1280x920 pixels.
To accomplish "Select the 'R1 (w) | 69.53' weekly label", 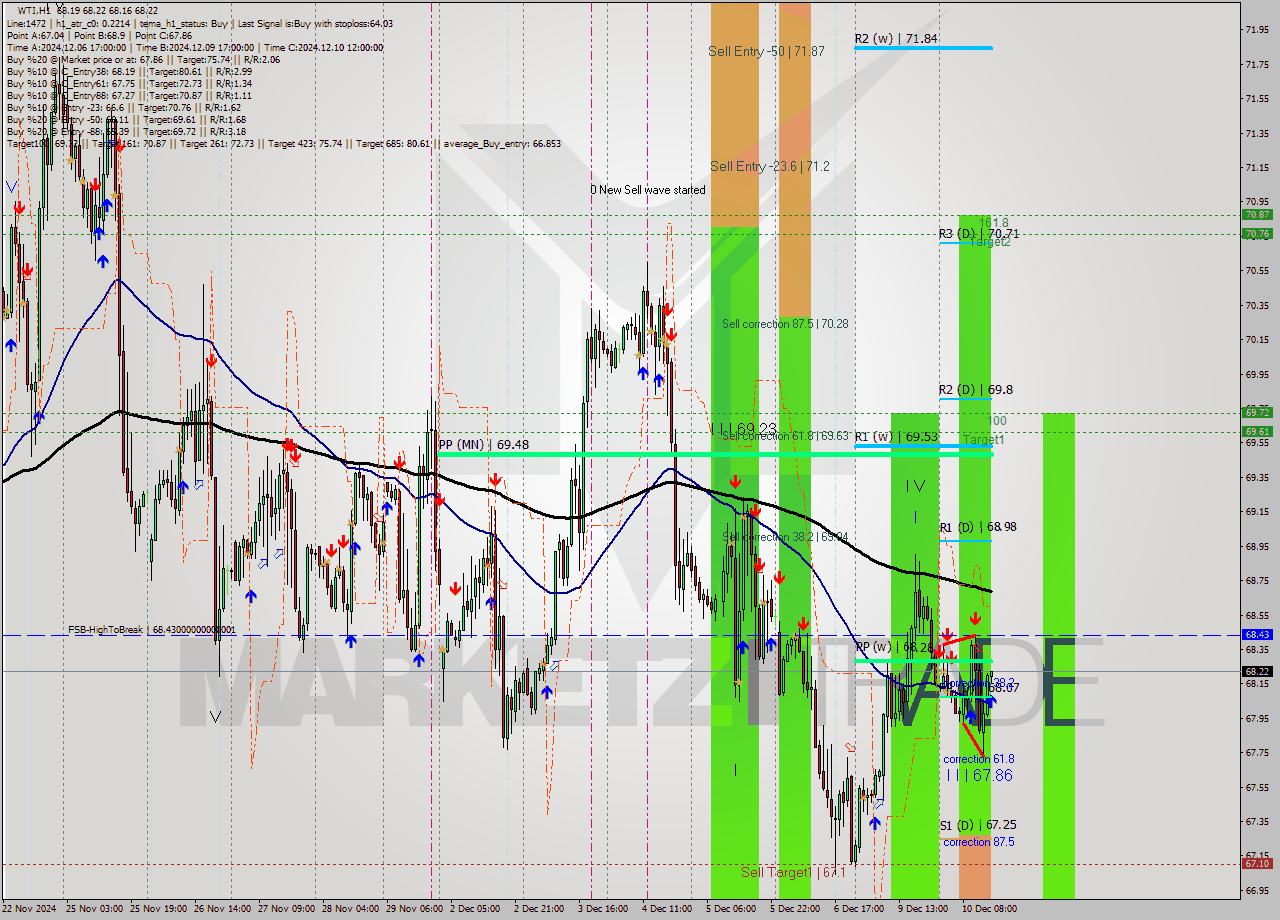I will [896, 436].
